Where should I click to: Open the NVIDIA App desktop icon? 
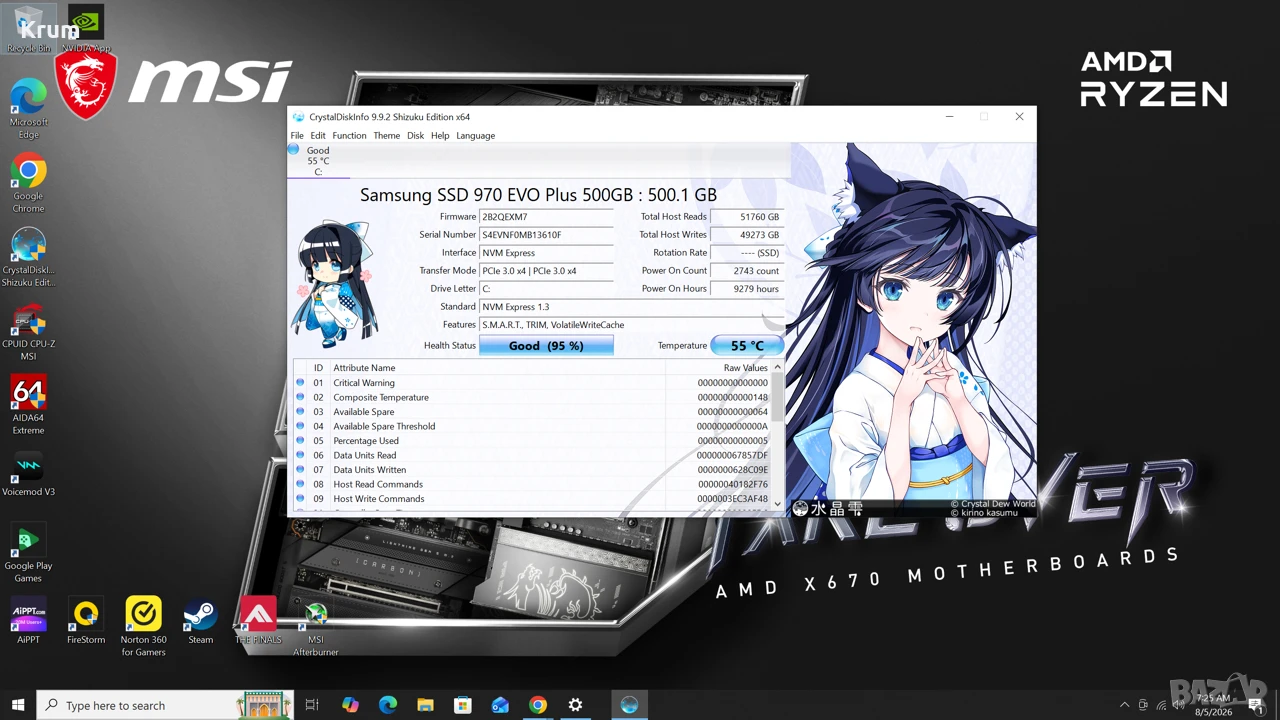[x=86, y=30]
